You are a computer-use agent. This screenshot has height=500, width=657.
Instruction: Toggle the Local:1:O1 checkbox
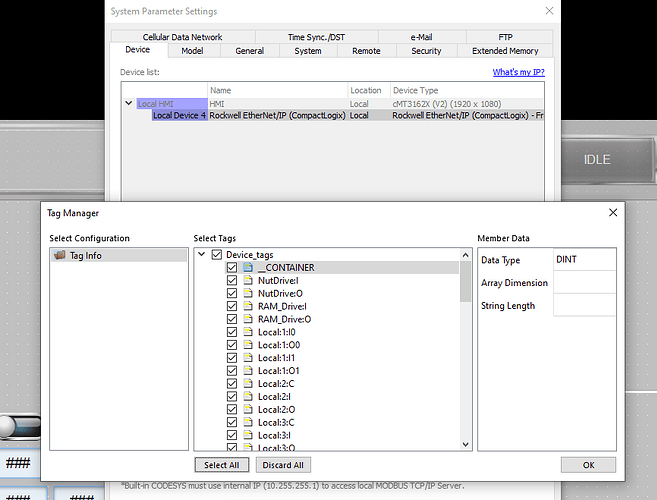pyautogui.click(x=232, y=371)
